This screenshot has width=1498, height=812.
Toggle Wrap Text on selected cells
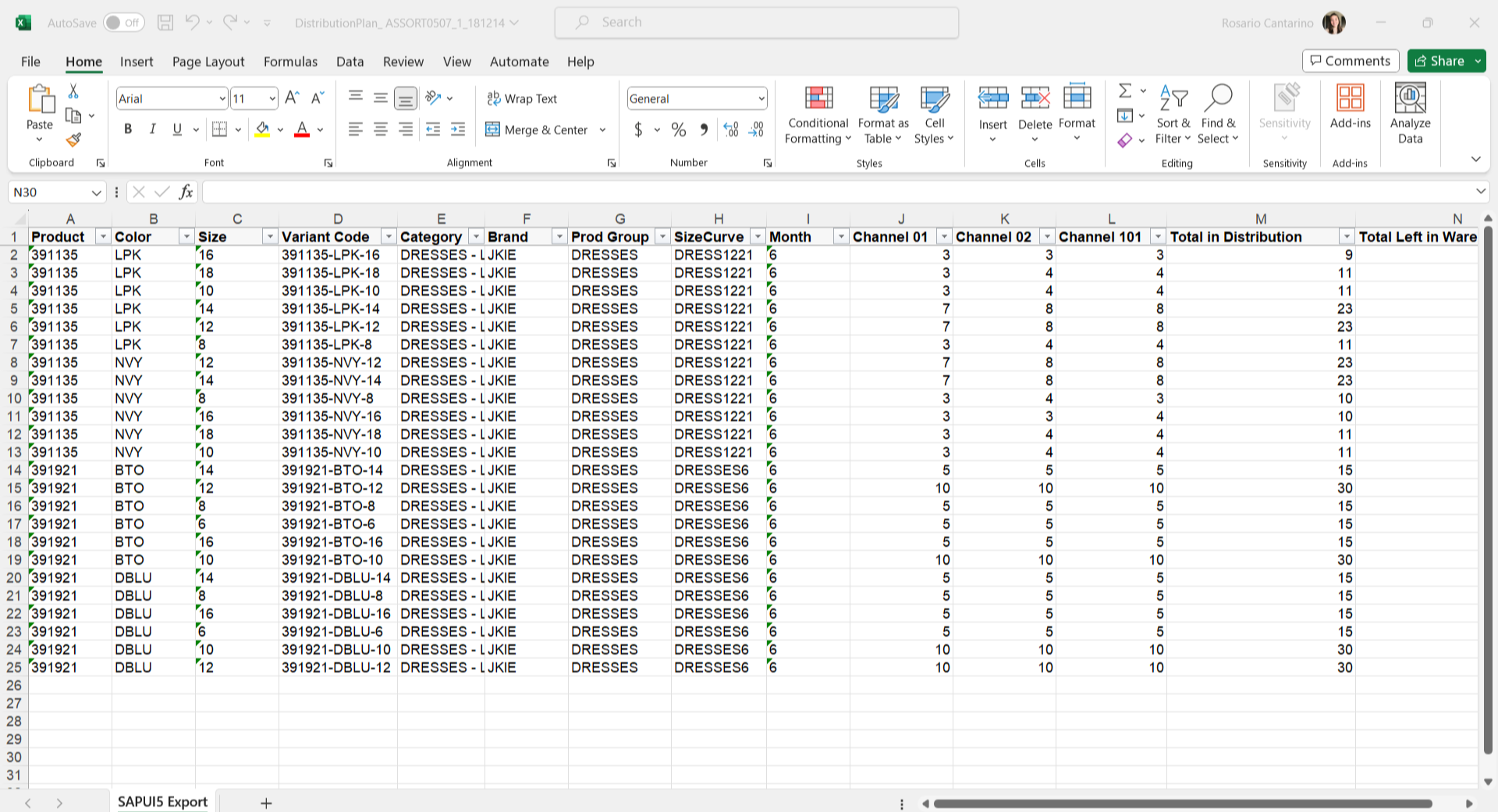click(522, 98)
